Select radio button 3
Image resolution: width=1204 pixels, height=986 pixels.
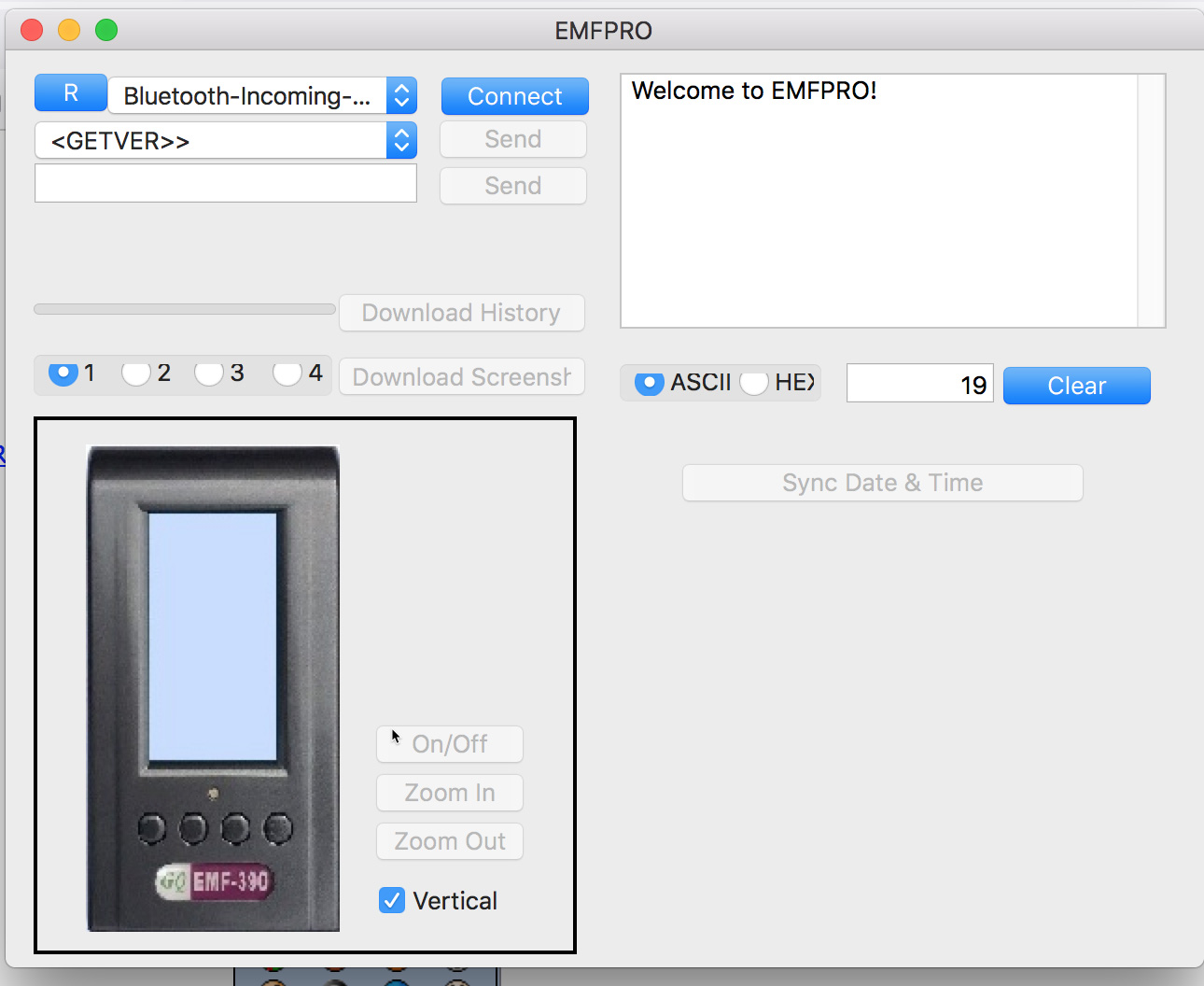click(x=209, y=373)
